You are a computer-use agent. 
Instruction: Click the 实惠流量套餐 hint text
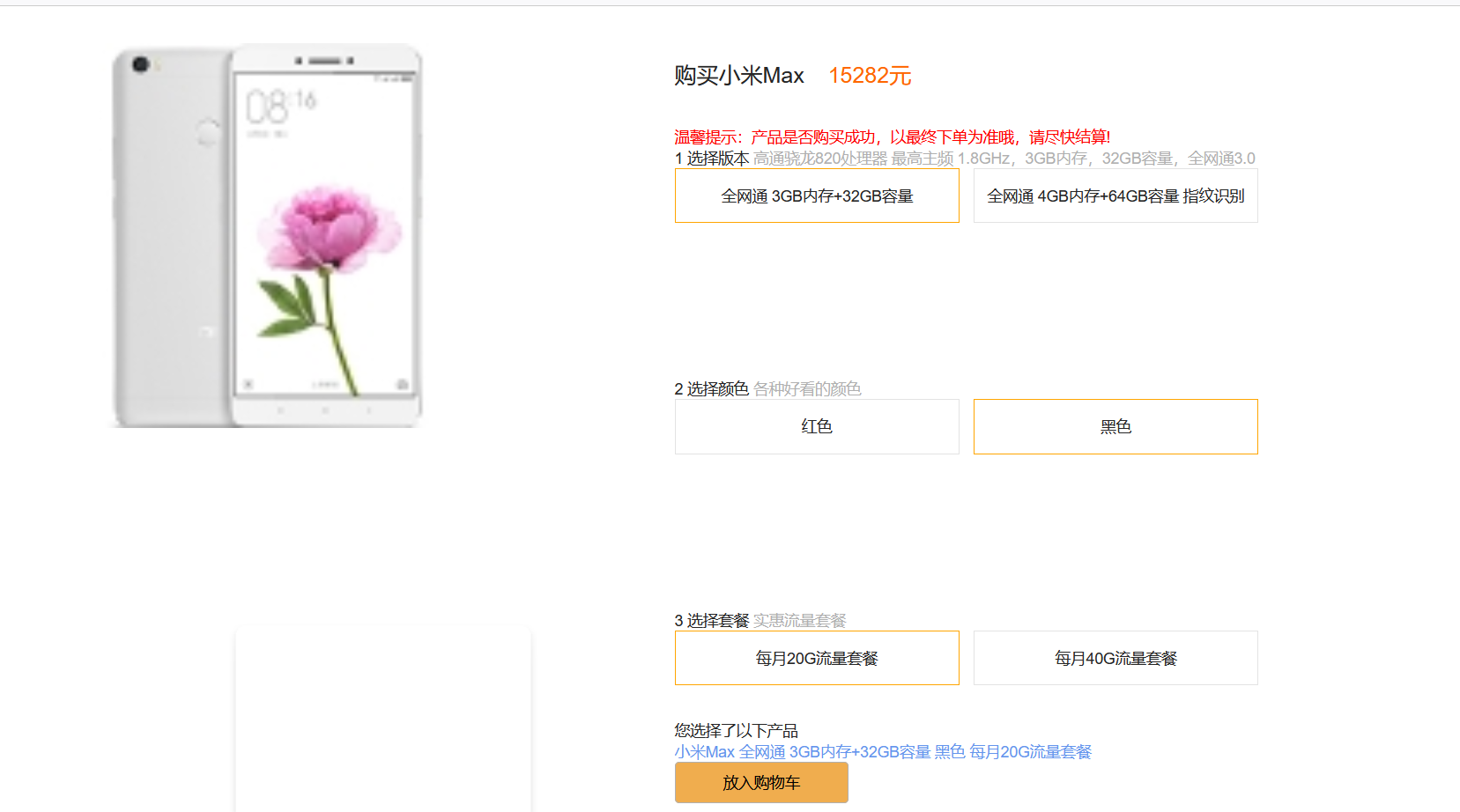coord(800,621)
